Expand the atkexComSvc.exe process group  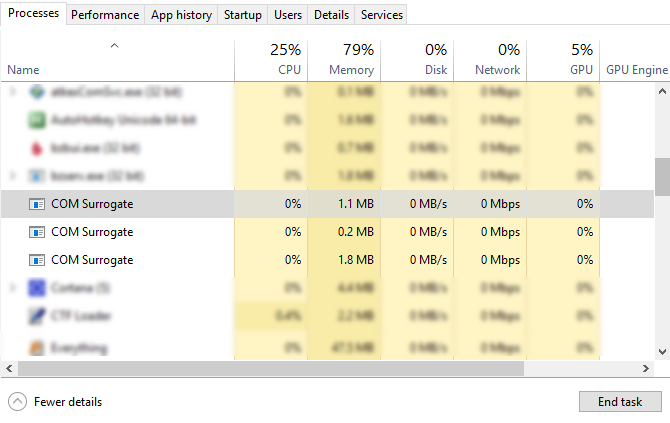coord(12,92)
